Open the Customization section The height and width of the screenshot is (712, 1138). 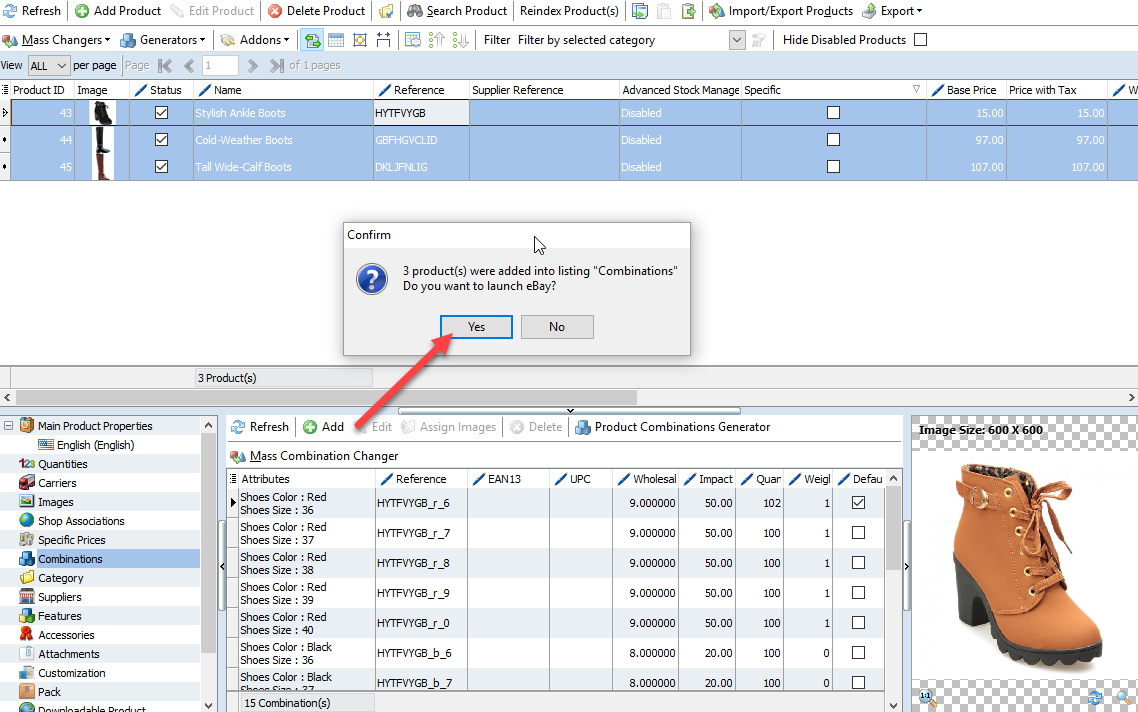pyautogui.click(x=72, y=673)
